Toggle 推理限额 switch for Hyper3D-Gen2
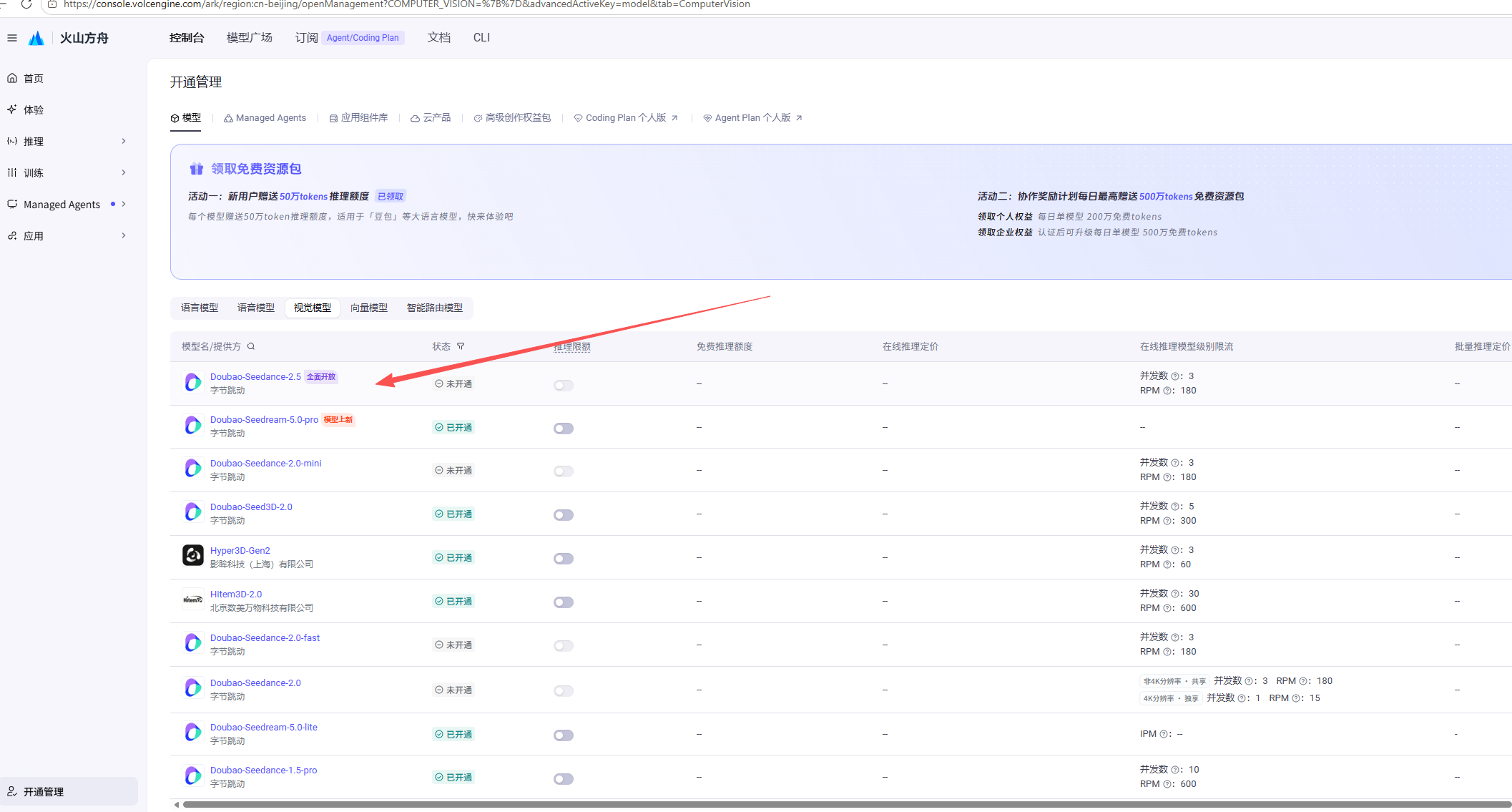This screenshot has width=1512, height=812. coord(564,559)
